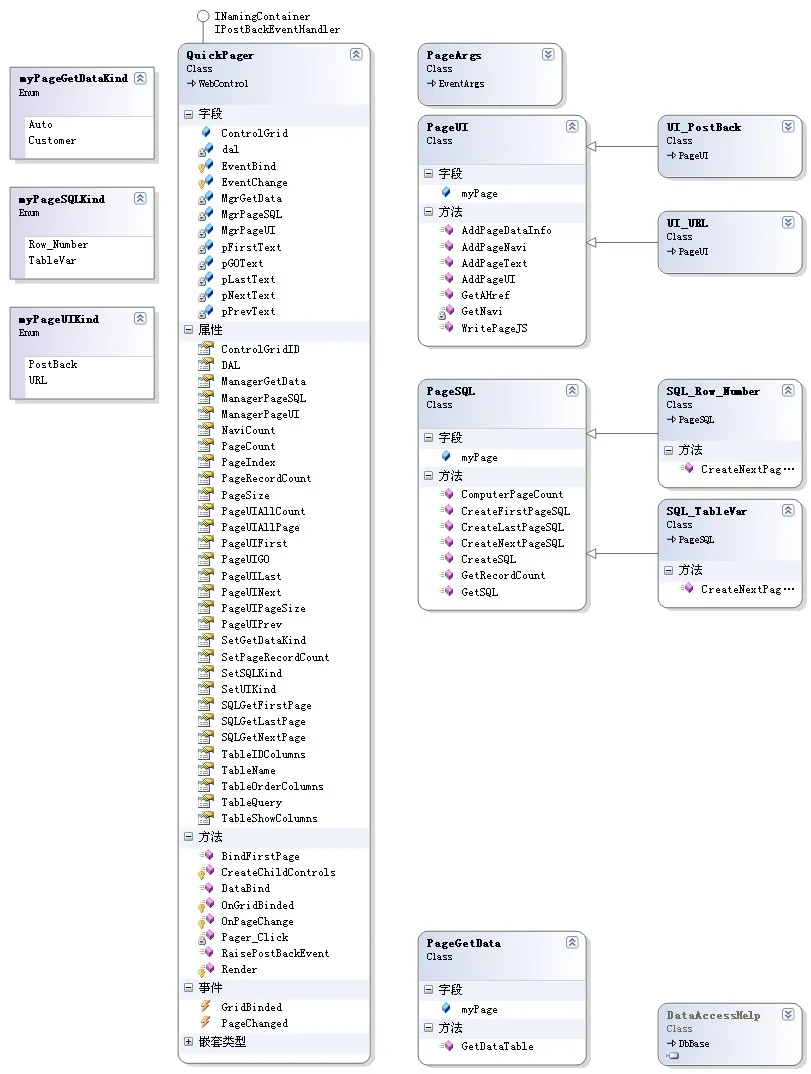
Task: Click the CreateChildControls method icon
Action: [x=205, y=872]
